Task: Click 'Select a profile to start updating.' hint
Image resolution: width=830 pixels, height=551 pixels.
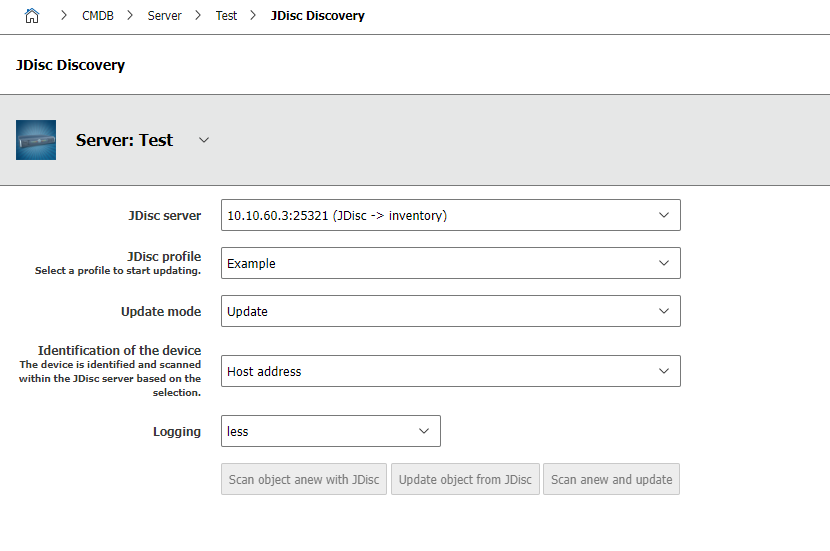Action: tap(118, 270)
